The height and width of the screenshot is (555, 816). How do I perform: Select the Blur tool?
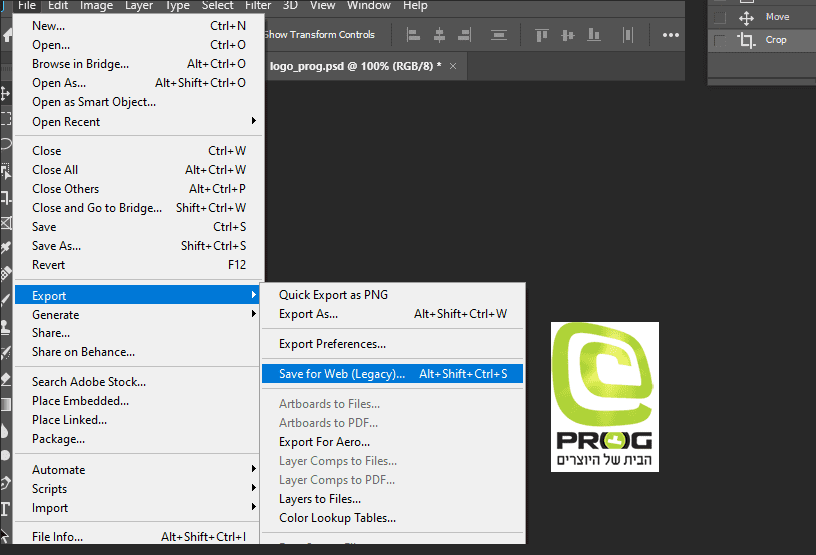click(5, 431)
